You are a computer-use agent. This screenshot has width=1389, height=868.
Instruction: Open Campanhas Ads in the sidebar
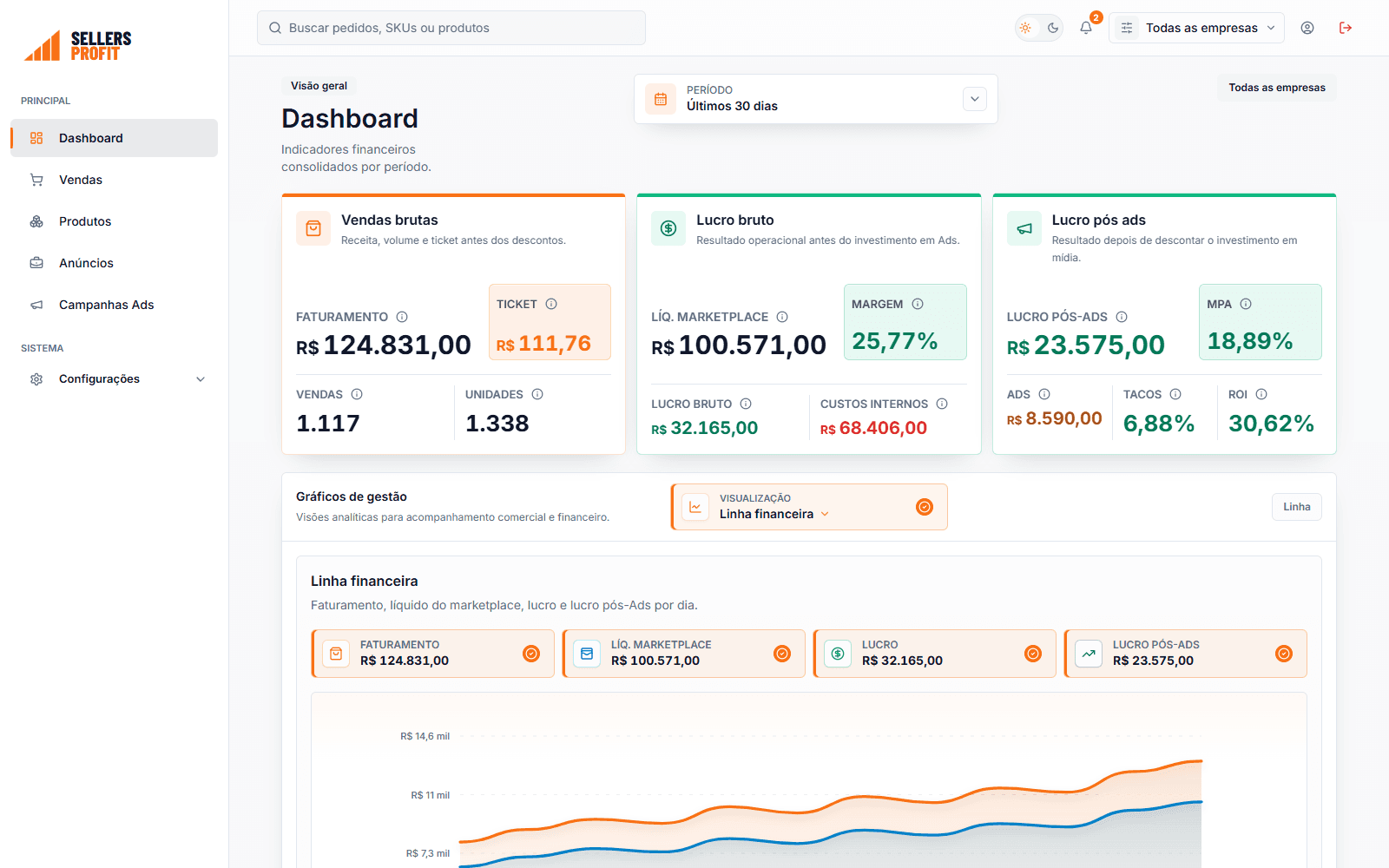[114, 305]
